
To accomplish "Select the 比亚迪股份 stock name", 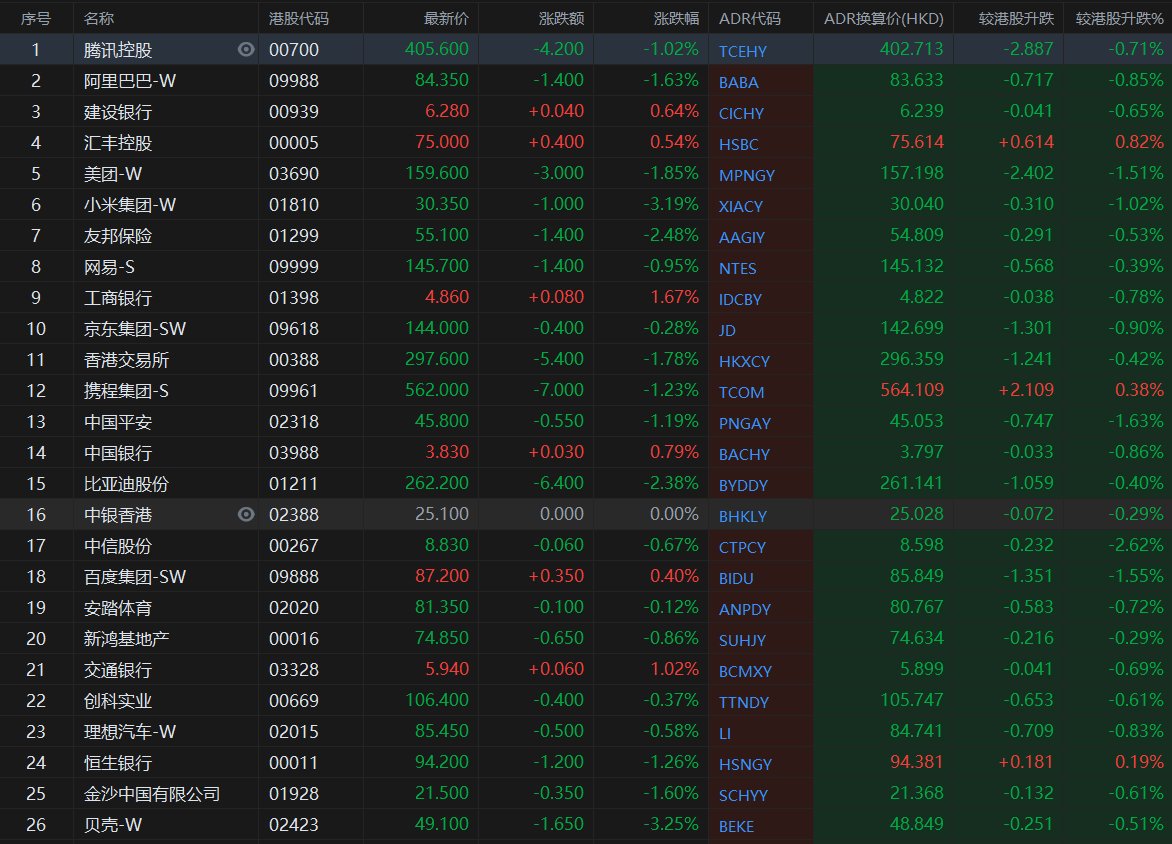I will (126, 484).
